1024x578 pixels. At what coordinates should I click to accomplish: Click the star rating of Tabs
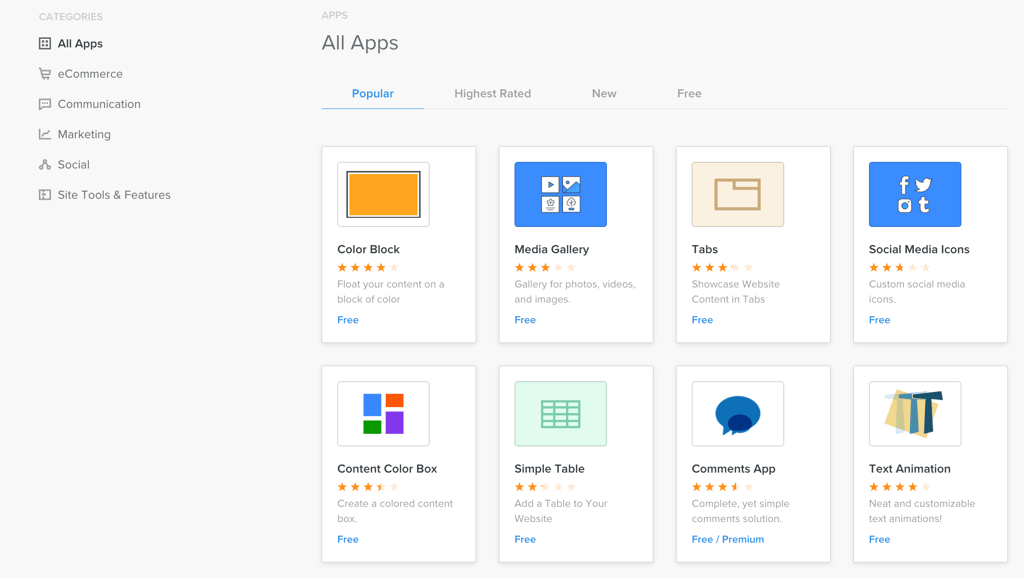722,268
